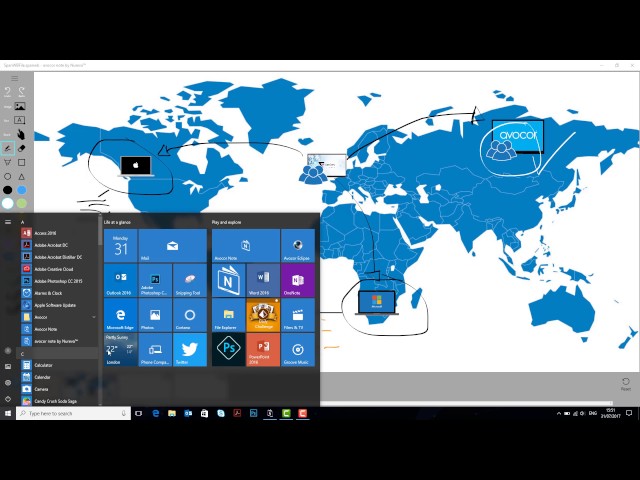Open the Snipping Tool tile
The width and height of the screenshot is (640, 480).
pos(190,280)
